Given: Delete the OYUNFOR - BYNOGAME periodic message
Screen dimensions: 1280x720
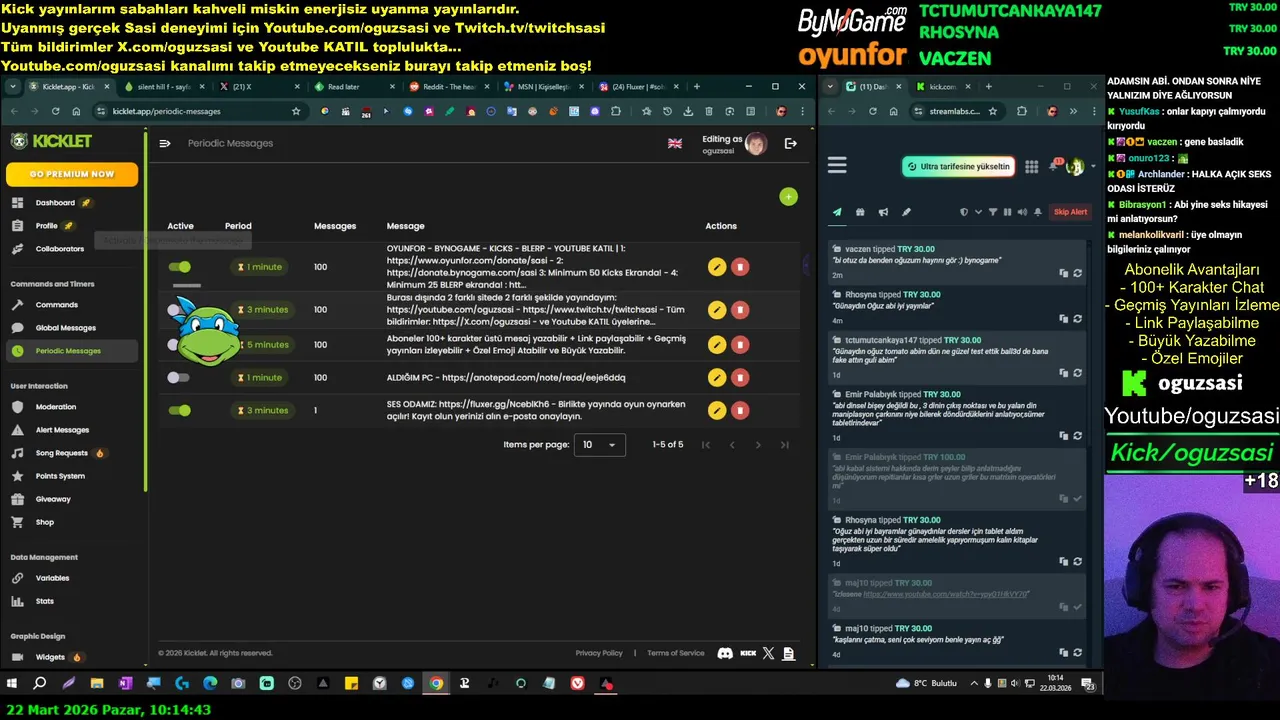Looking at the screenshot, I should click(740, 267).
